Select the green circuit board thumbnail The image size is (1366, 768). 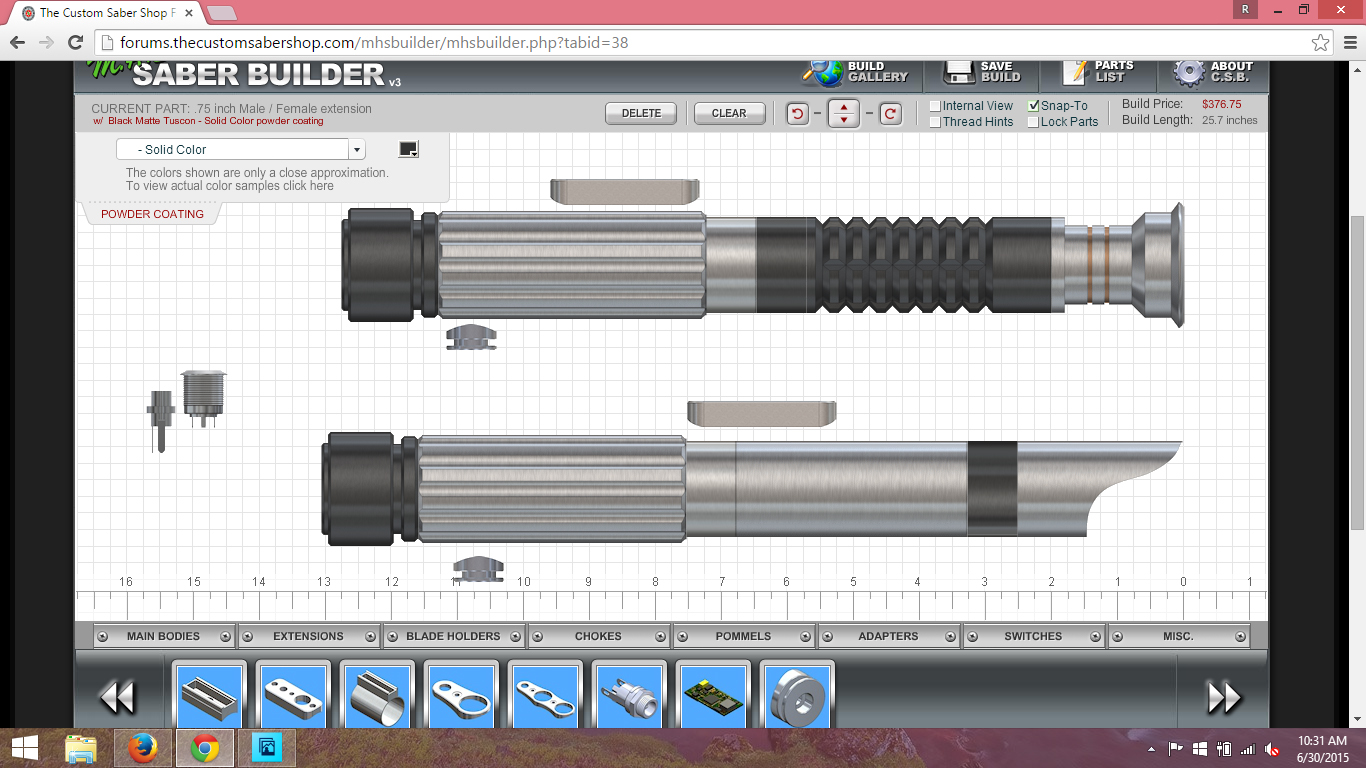pos(713,696)
